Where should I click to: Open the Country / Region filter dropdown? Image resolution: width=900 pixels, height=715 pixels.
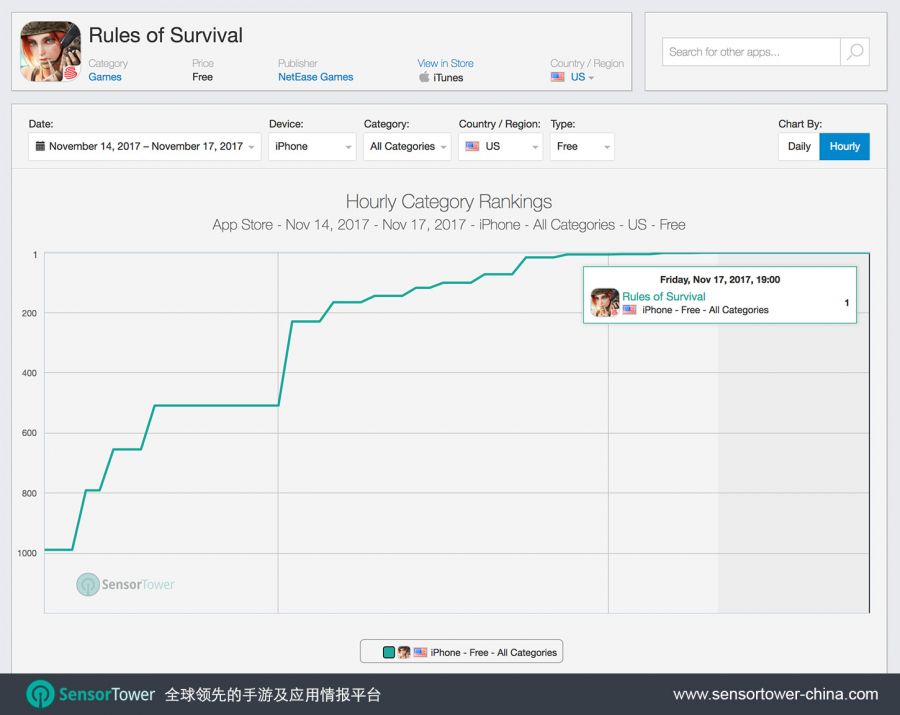point(501,146)
